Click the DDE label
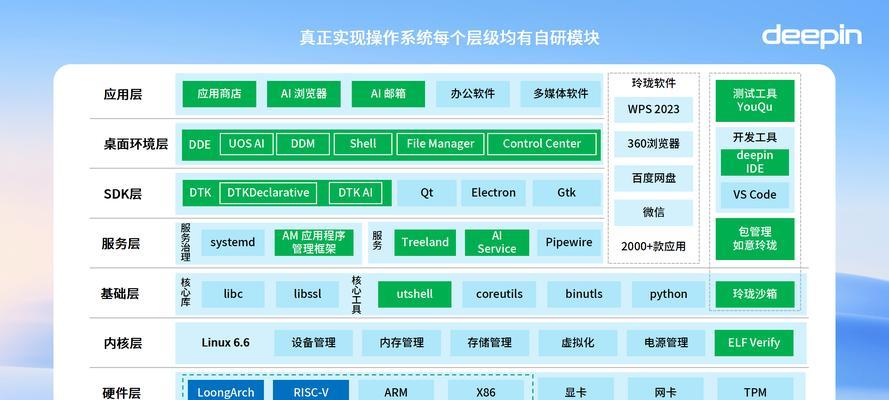 pos(200,144)
